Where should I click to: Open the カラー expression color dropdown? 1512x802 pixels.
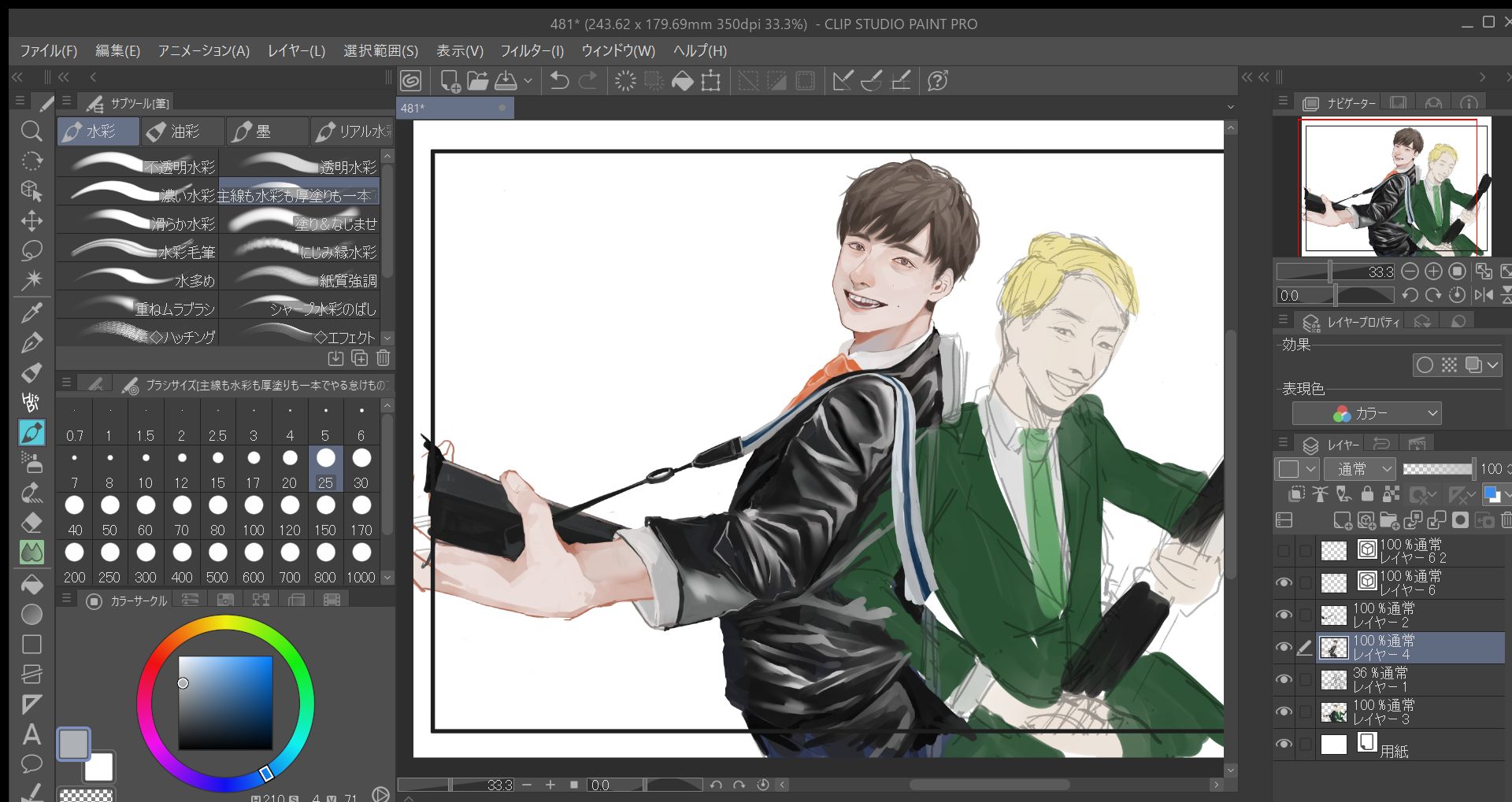pyautogui.click(x=1367, y=413)
